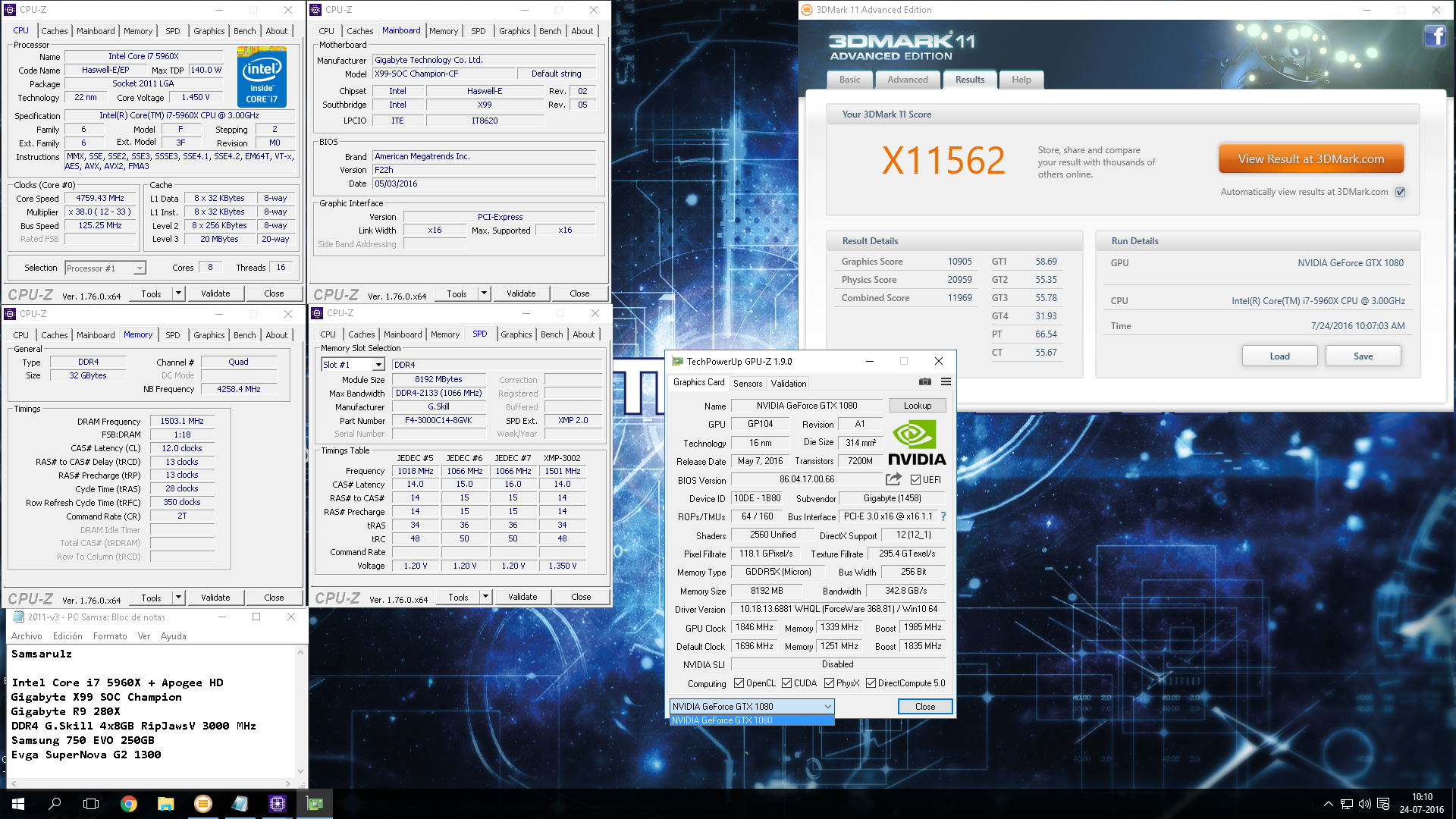Click the Save button in Run Details

pos(1363,356)
